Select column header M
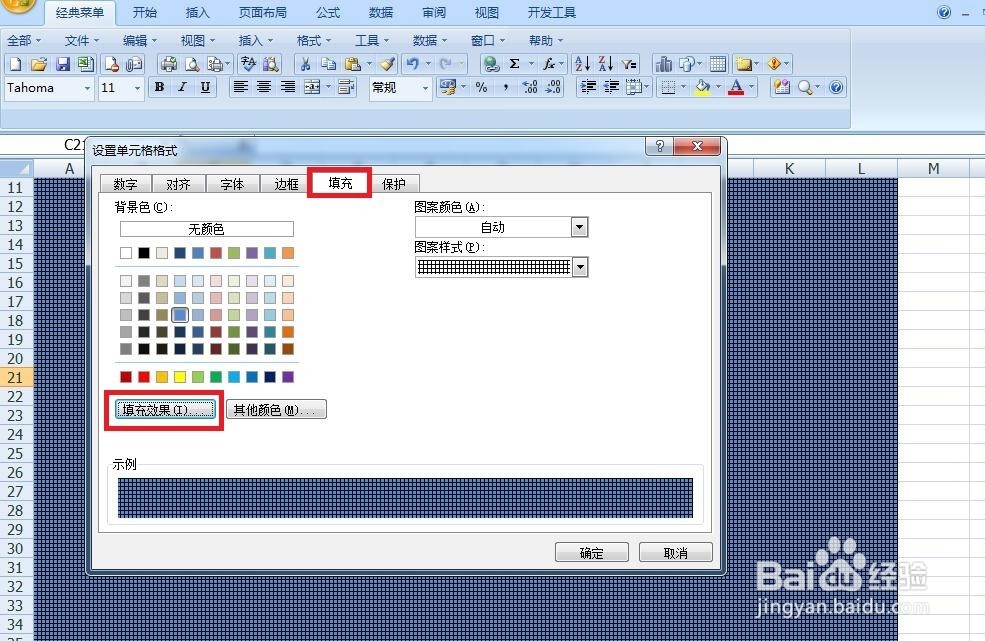This screenshot has width=985, height=641. pos(933,168)
